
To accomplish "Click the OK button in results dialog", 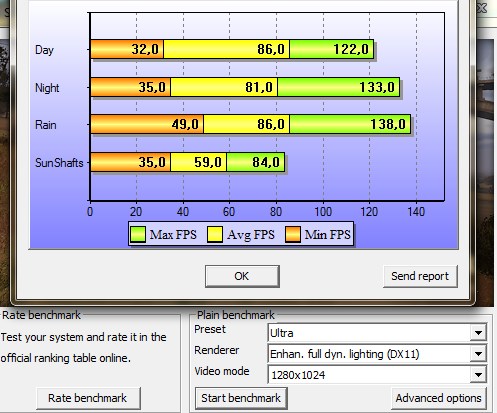I will pos(242,276).
